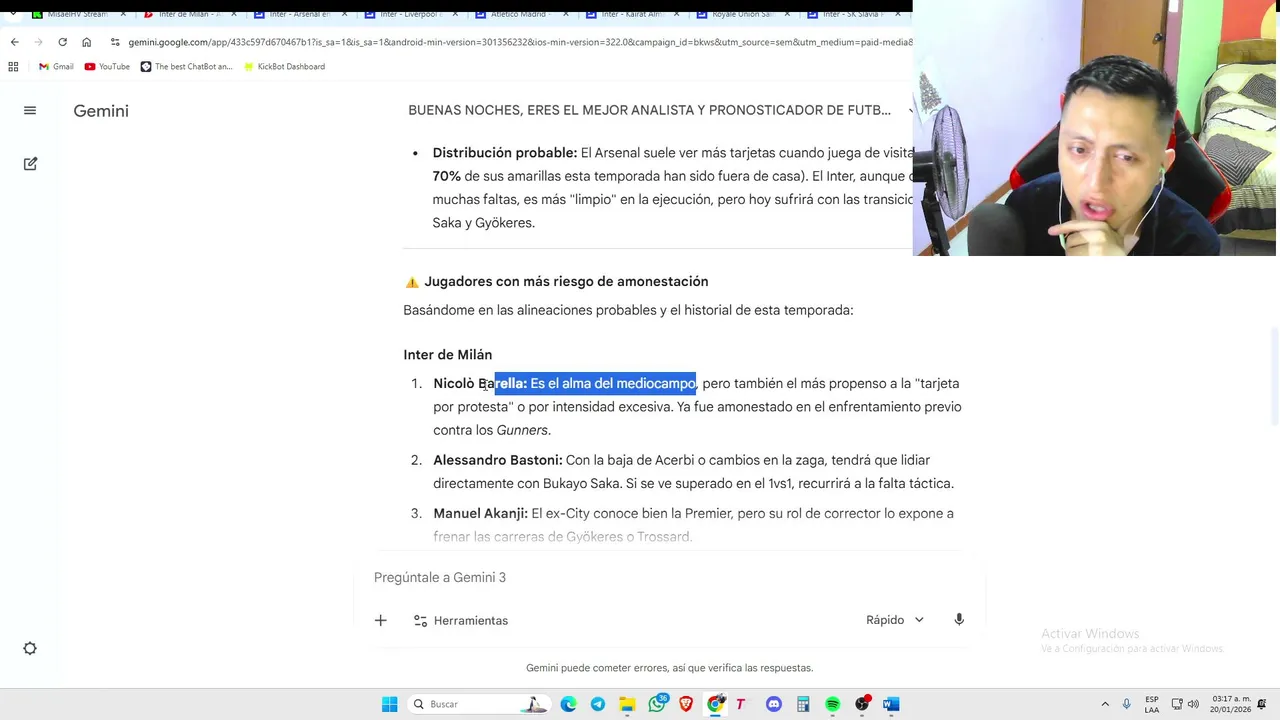1280x720 pixels.
Task: Open File Explorer from the taskbar
Action: (627, 704)
